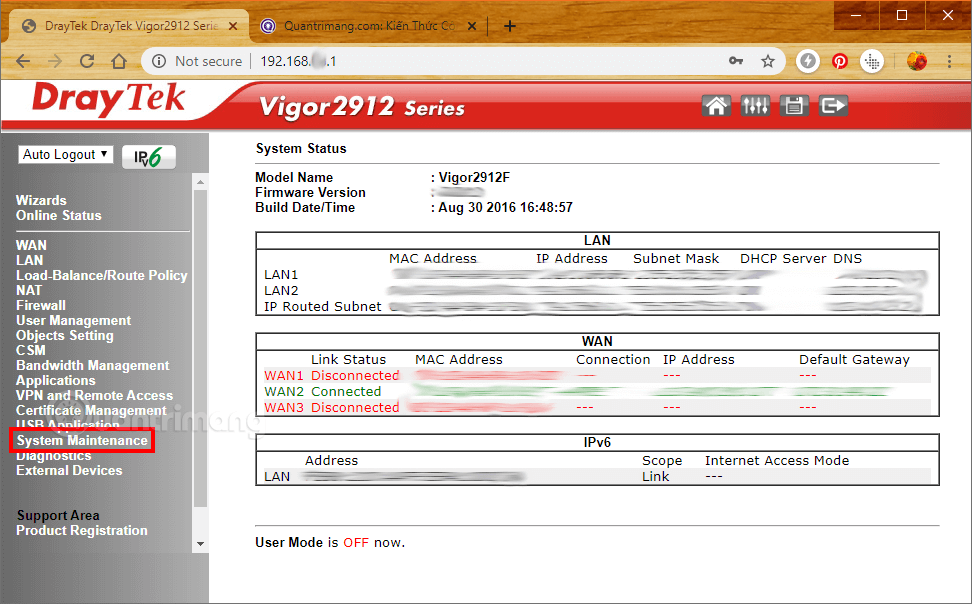972x604 pixels.
Task: Click the lightning bolt extension icon
Action: point(808,61)
